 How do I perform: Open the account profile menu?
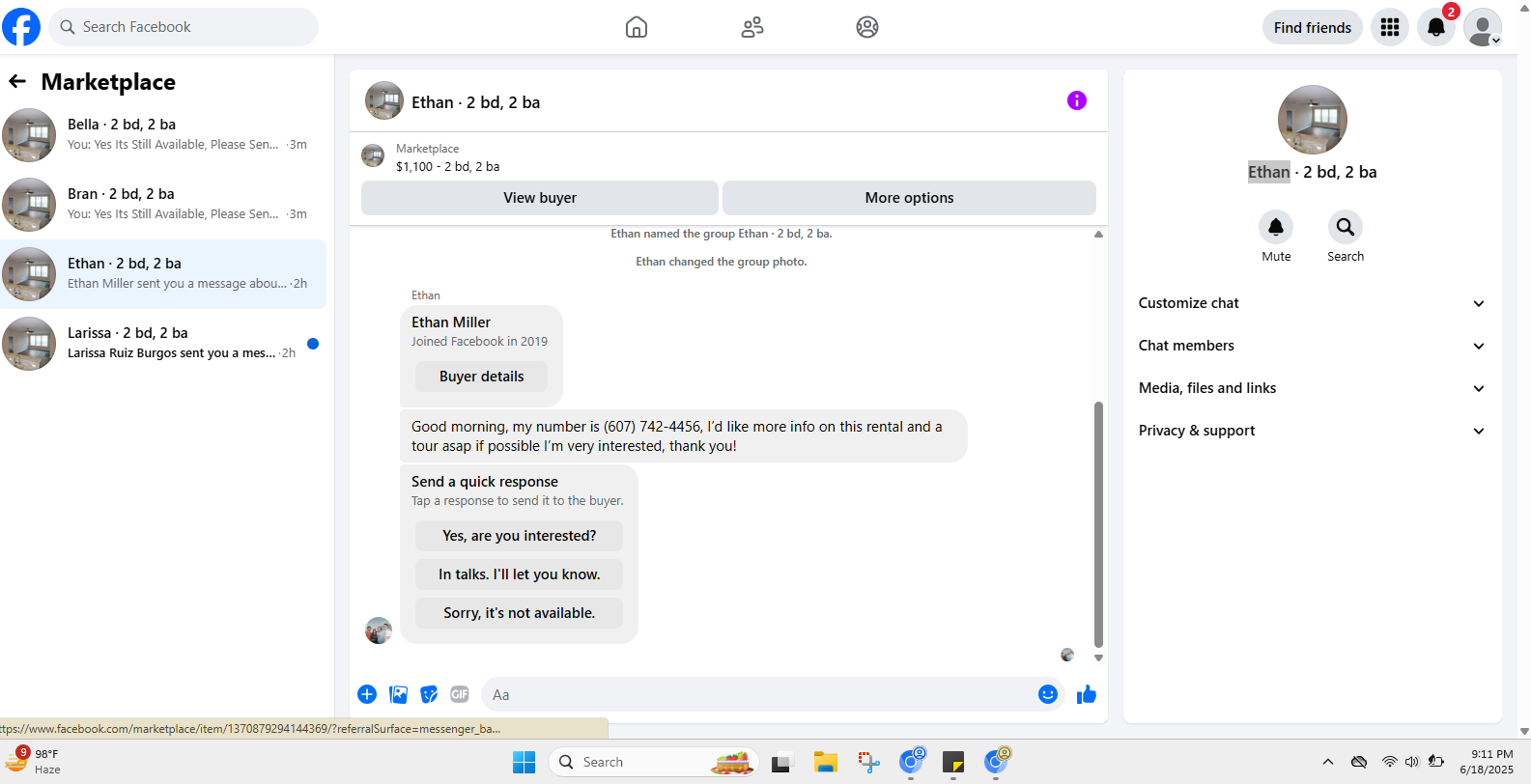coord(1483,27)
